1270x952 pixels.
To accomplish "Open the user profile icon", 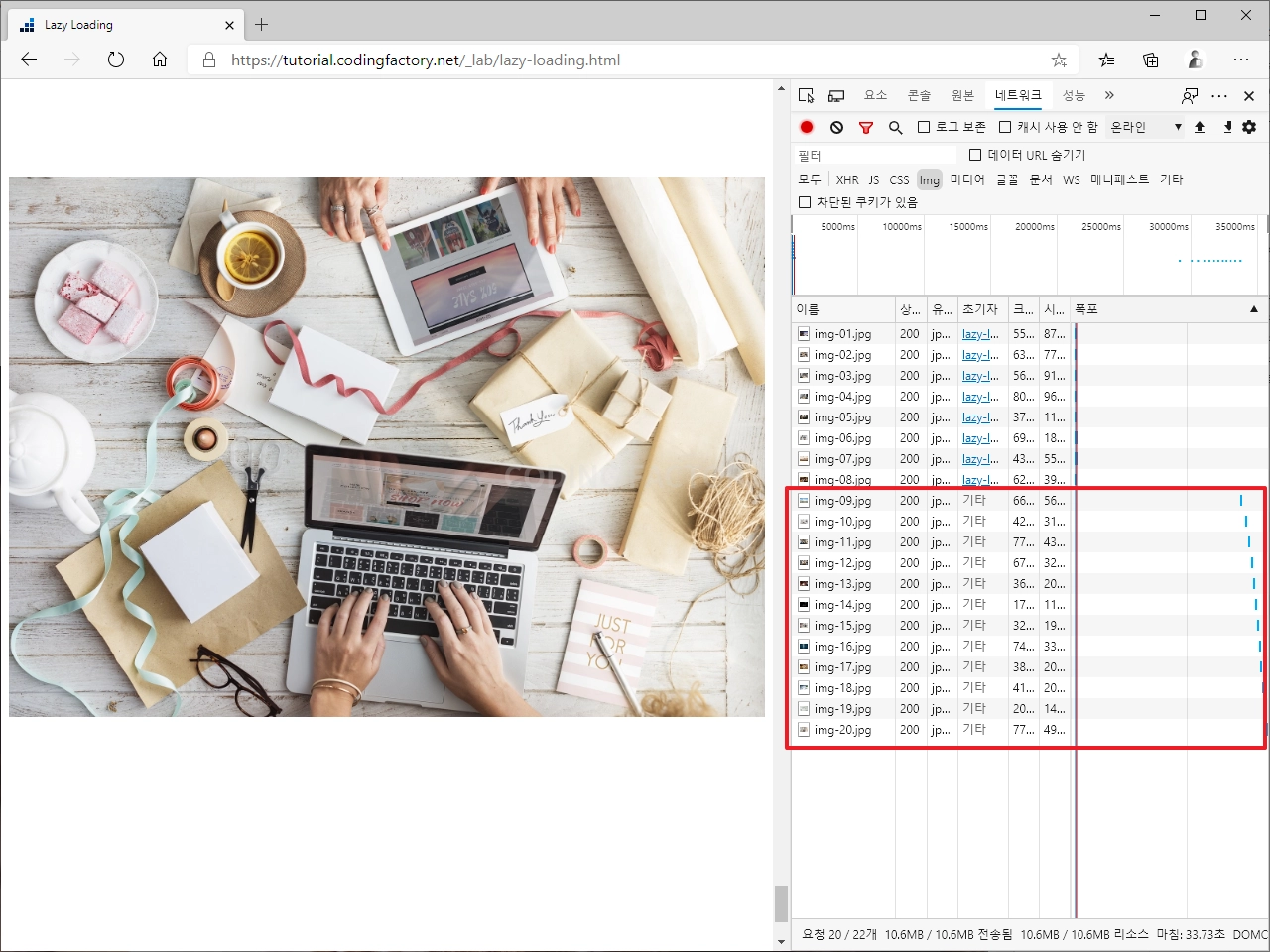I will point(1196,59).
